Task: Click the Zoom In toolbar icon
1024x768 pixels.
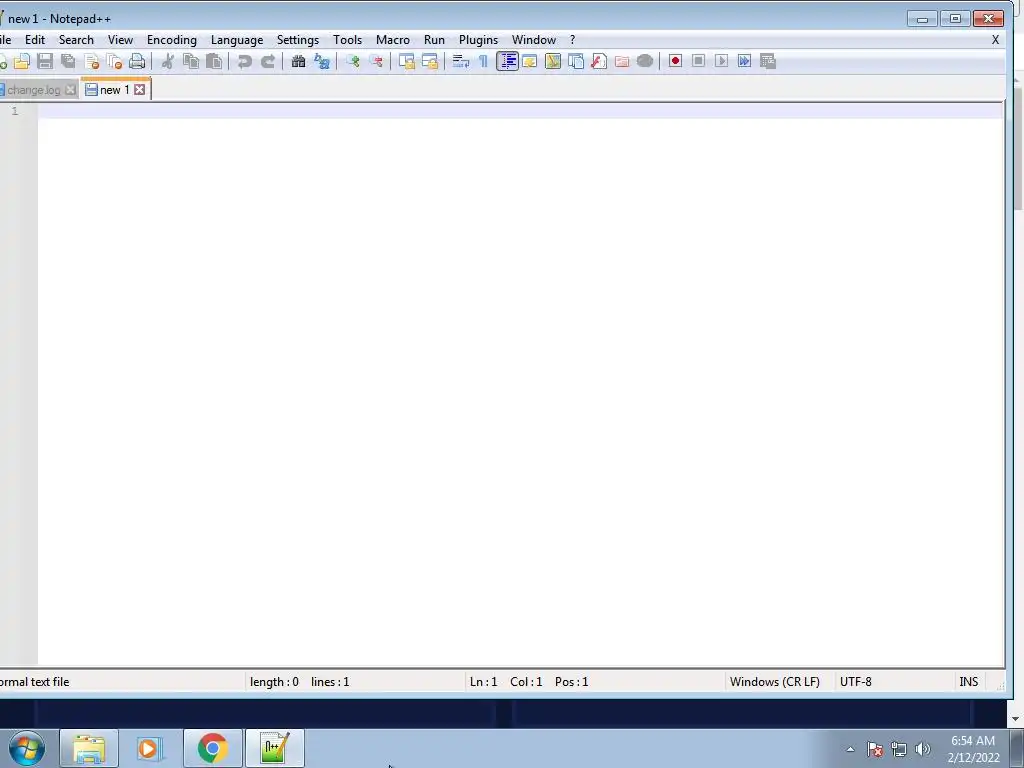Action: pos(353,61)
